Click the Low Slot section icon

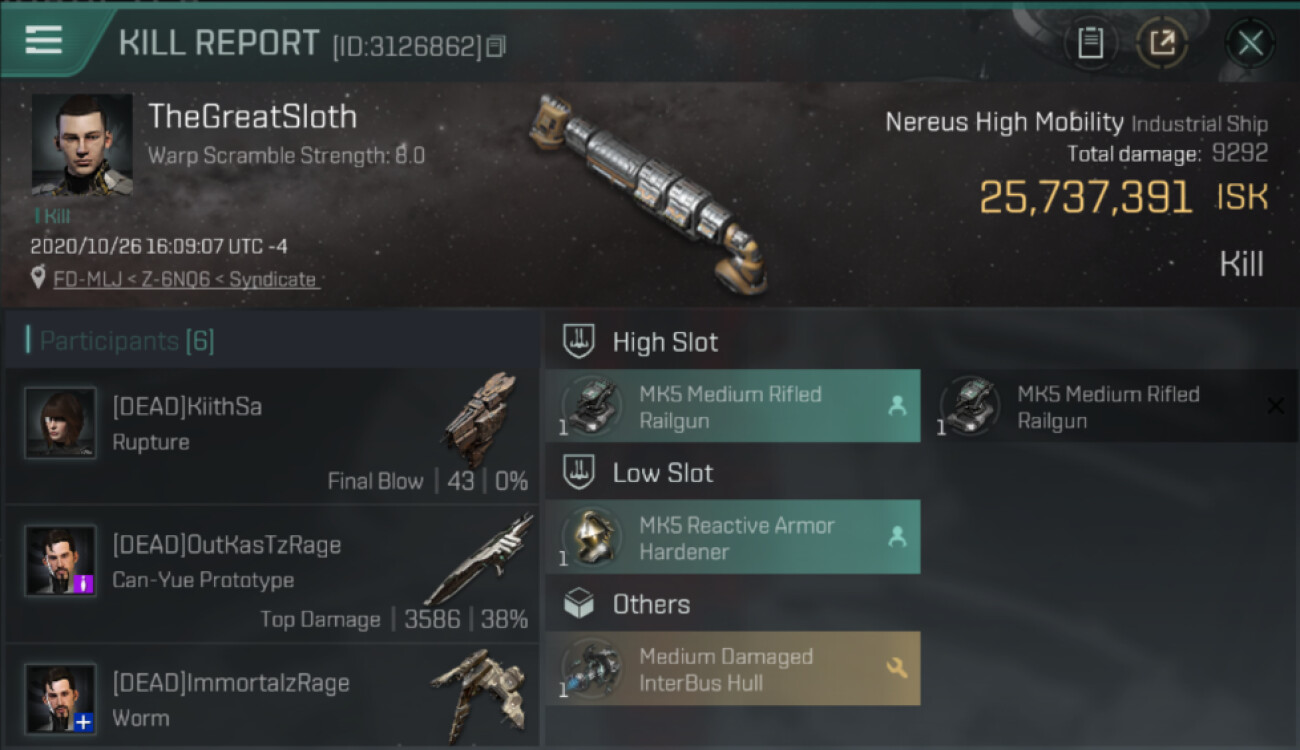point(579,472)
